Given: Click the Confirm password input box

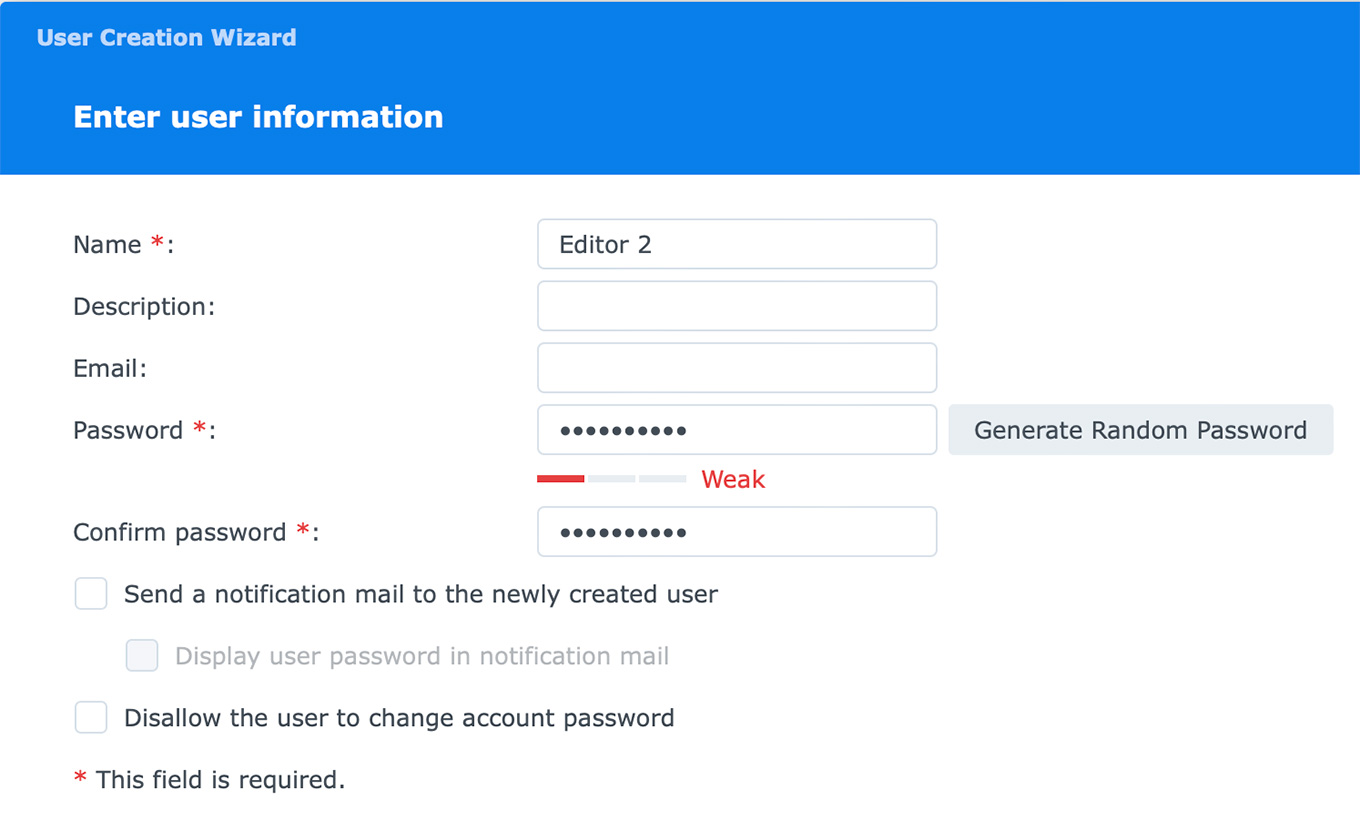Looking at the screenshot, I should (x=736, y=532).
